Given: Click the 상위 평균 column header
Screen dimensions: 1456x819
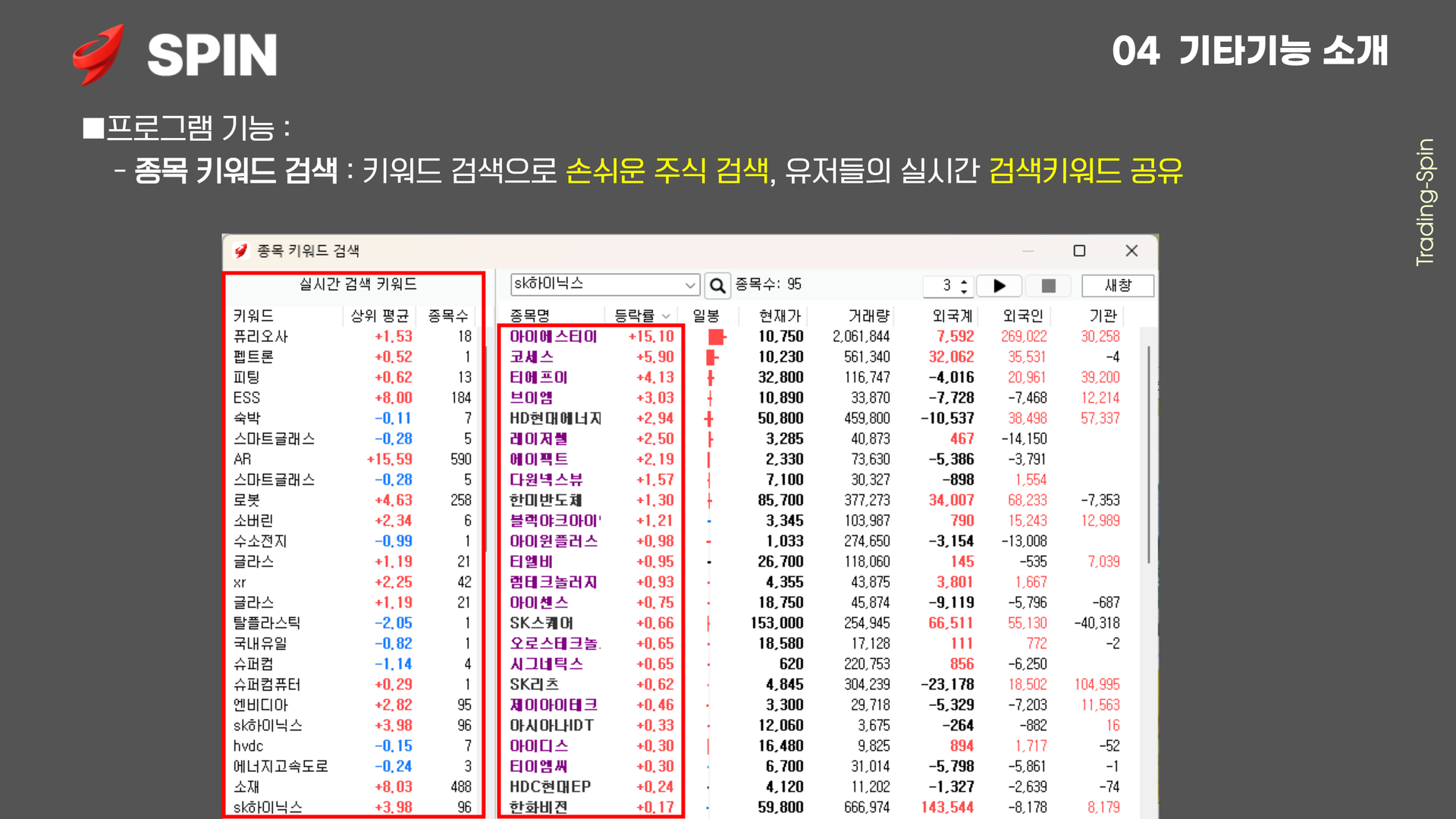Looking at the screenshot, I should [379, 316].
